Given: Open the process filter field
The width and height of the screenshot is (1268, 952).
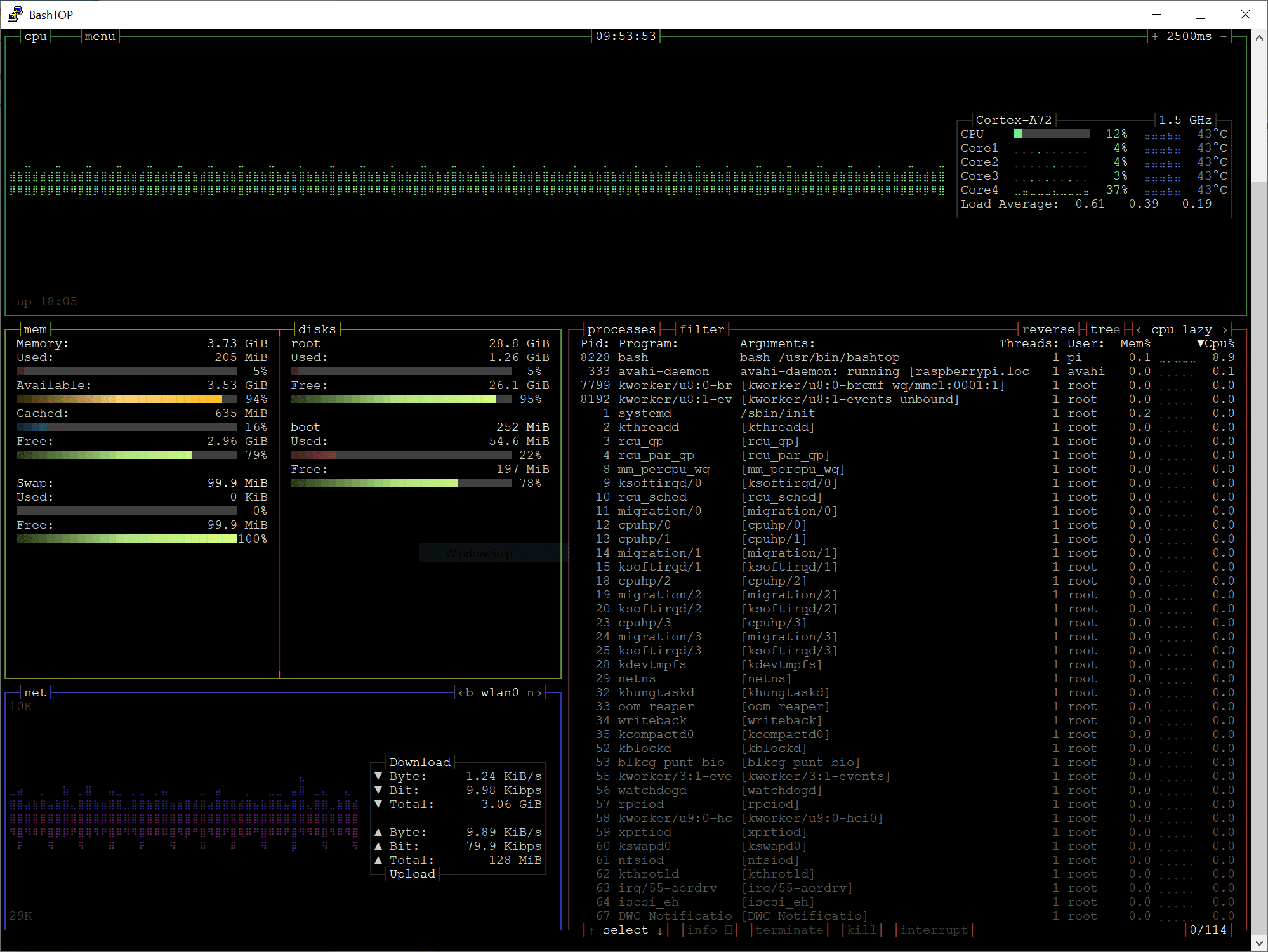Looking at the screenshot, I should pyautogui.click(x=701, y=329).
